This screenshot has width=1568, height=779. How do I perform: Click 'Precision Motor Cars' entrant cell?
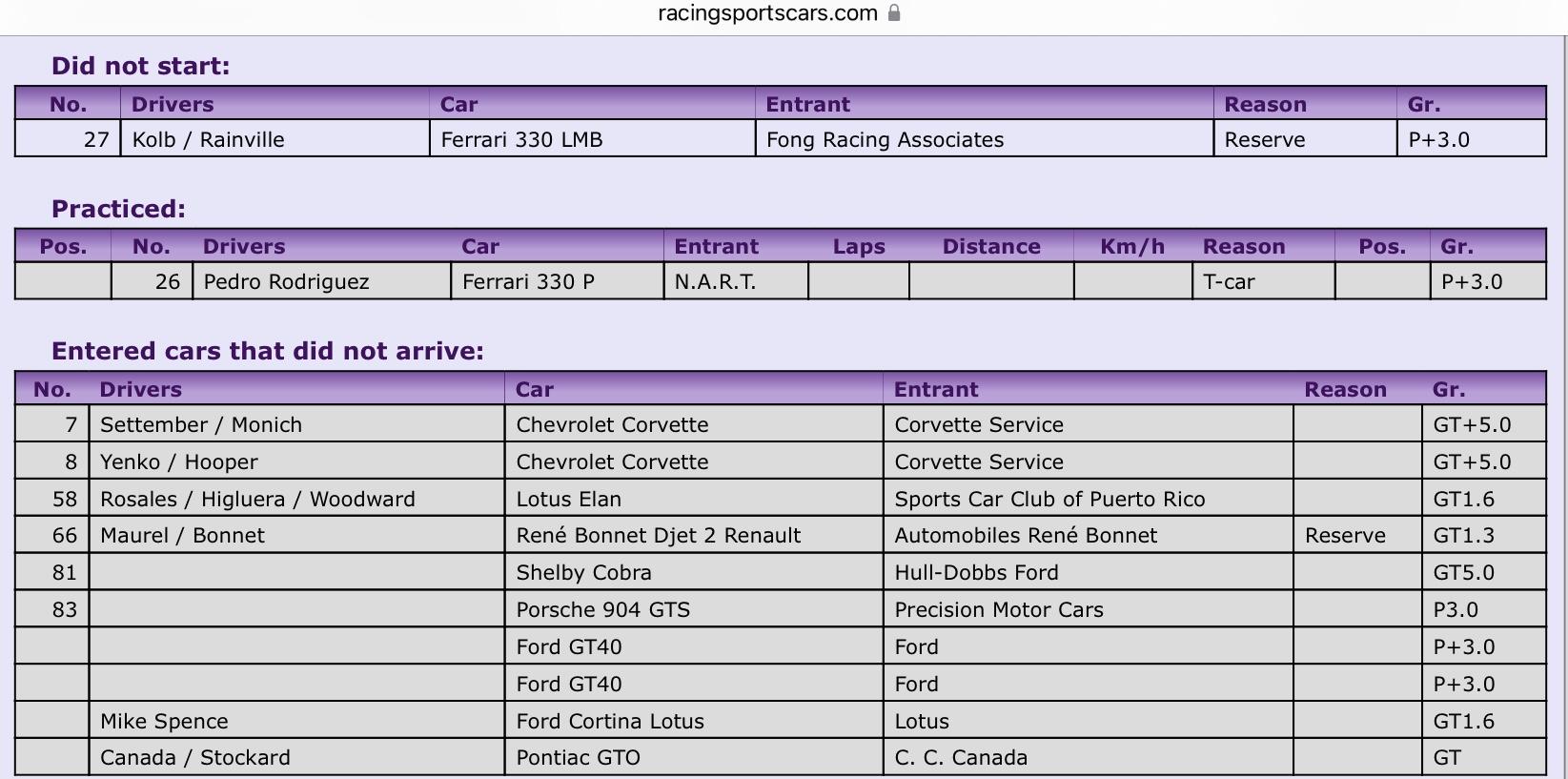pyautogui.click(x=1089, y=609)
